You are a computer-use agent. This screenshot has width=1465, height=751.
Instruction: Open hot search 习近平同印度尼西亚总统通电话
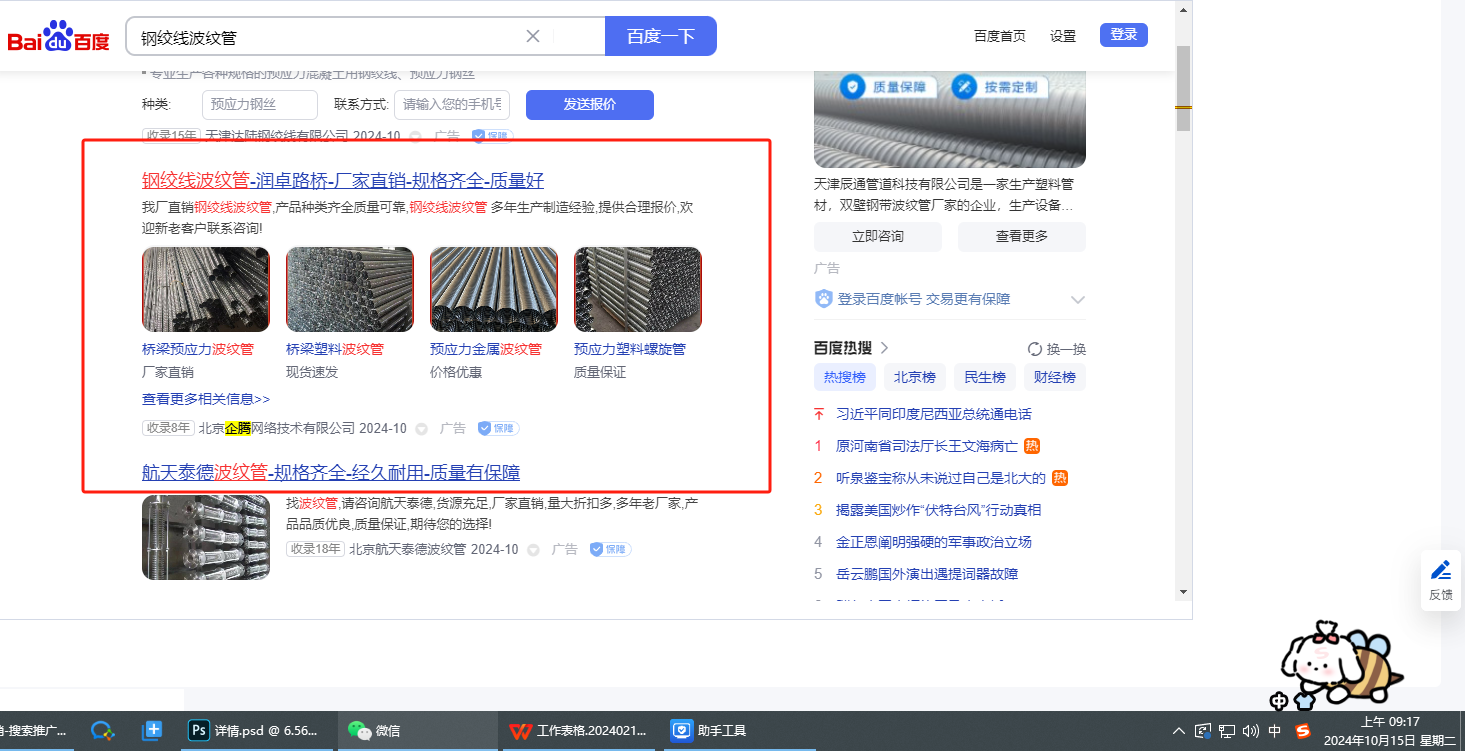coord(934,414)
